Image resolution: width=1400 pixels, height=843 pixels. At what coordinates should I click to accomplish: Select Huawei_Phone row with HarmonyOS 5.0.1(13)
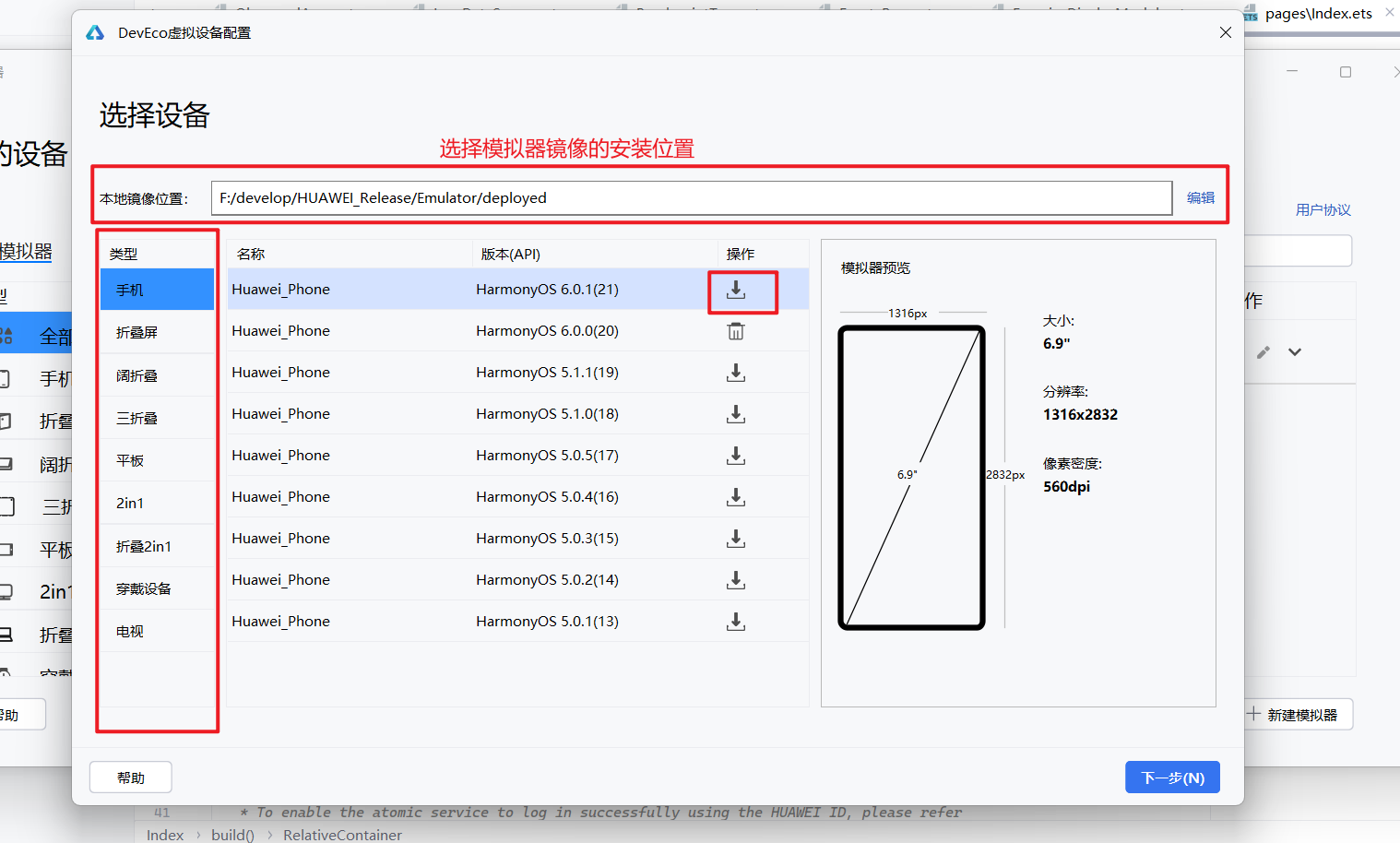point(517,622)
